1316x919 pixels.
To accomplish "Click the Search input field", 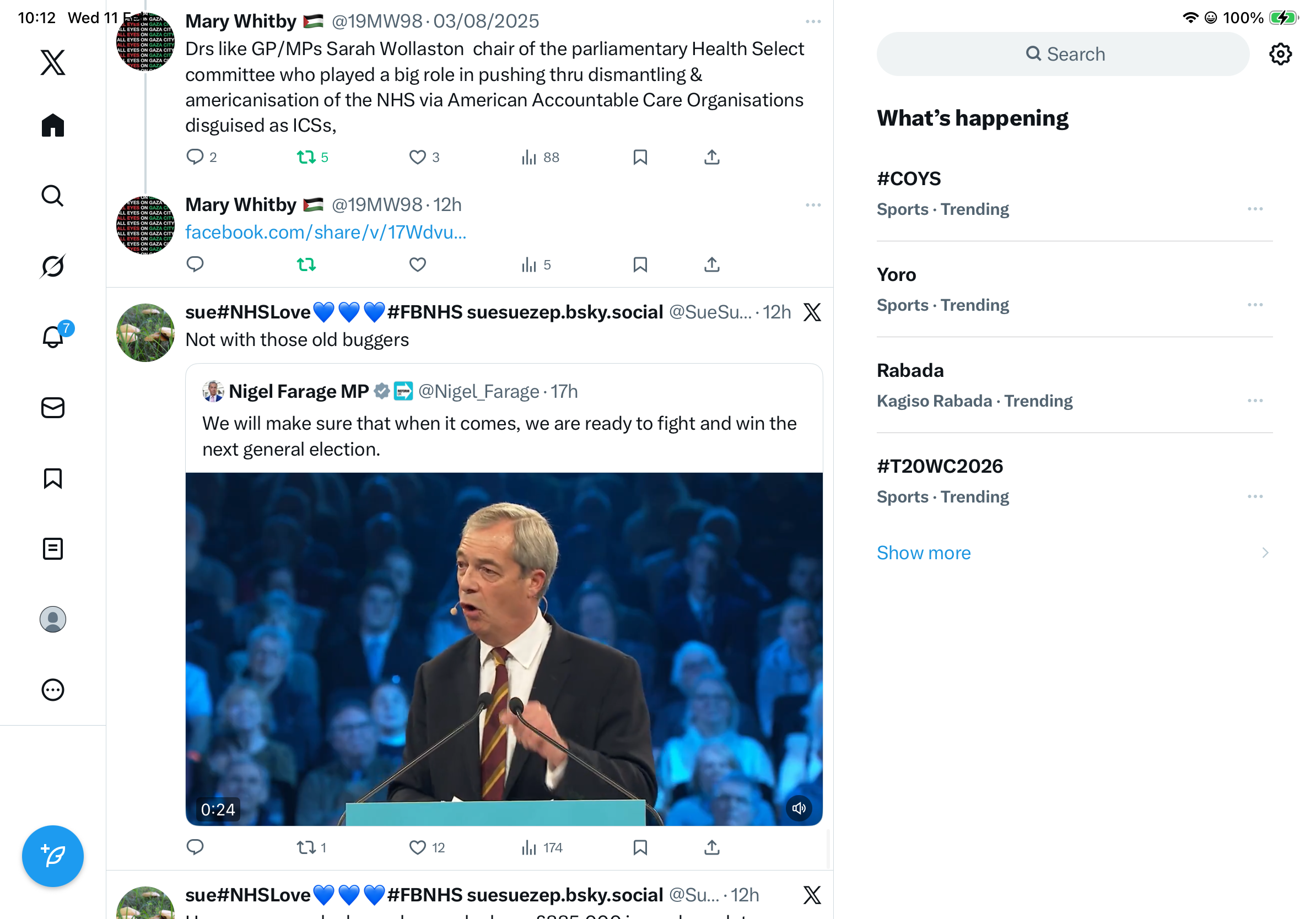I will pos(1062,55).
